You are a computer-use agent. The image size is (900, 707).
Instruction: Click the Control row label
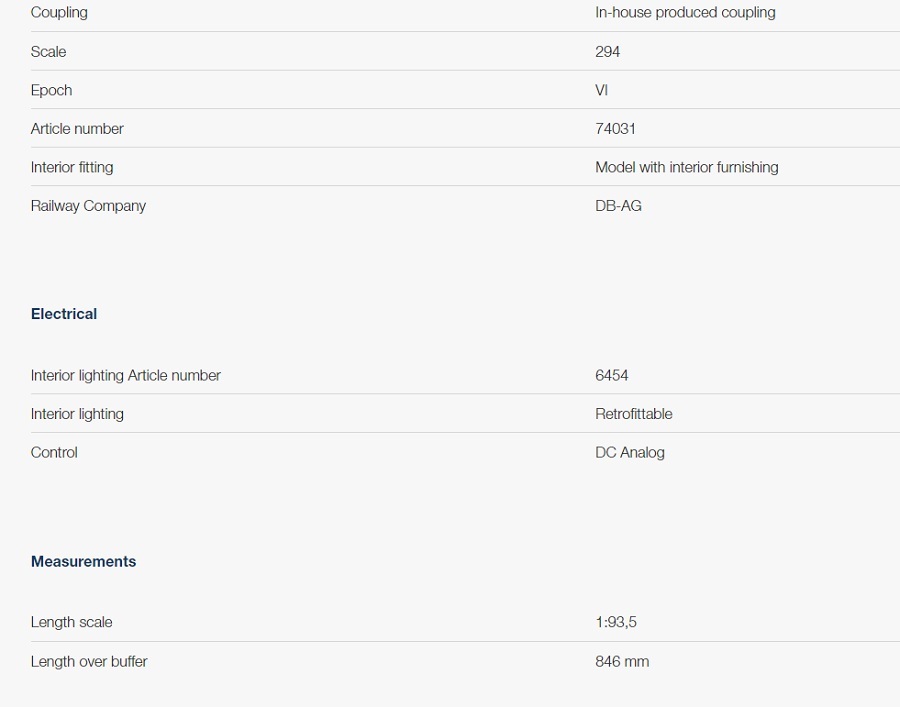point(54,453)
